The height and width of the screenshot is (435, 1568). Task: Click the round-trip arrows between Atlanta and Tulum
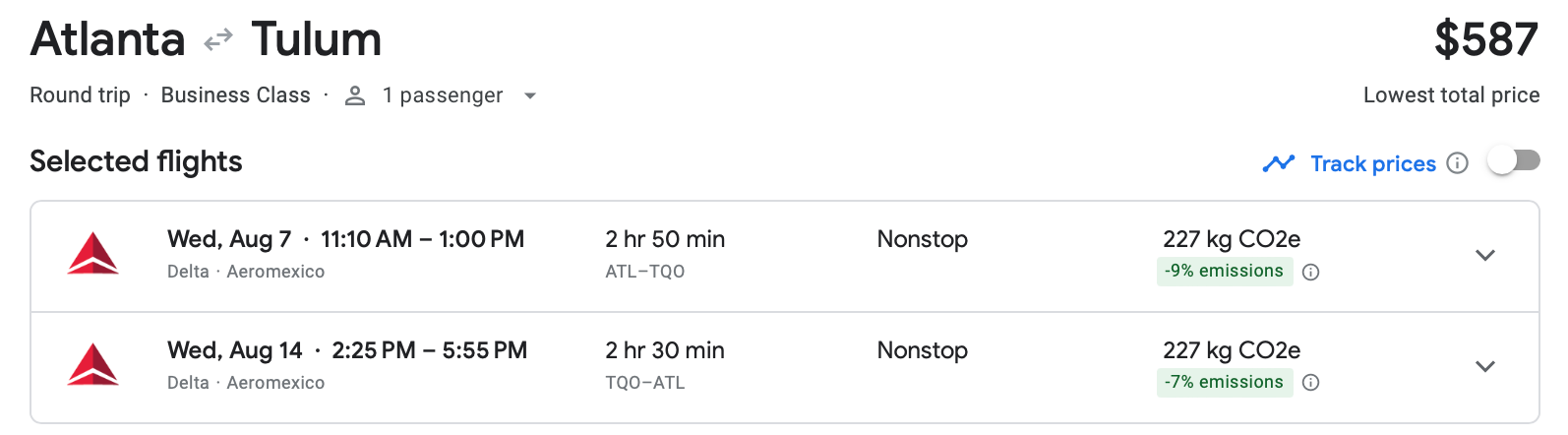pyautogui.click(x=218, y=40)
